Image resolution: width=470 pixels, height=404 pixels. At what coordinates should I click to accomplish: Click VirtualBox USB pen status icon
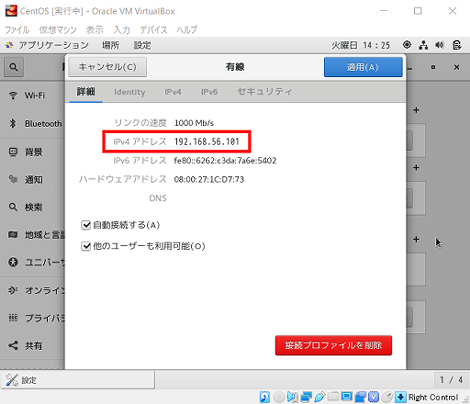(319, 397)
